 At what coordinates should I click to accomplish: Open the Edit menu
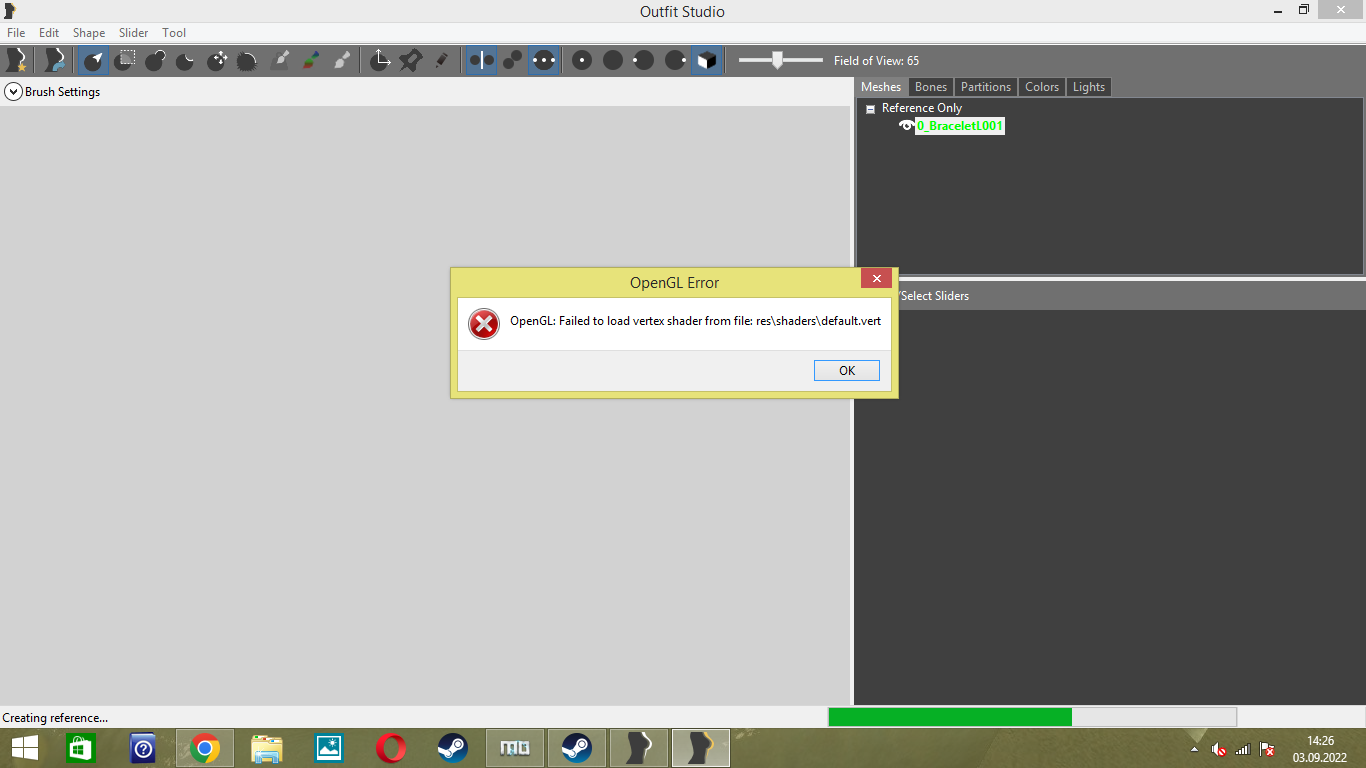(x=49, y=33)
